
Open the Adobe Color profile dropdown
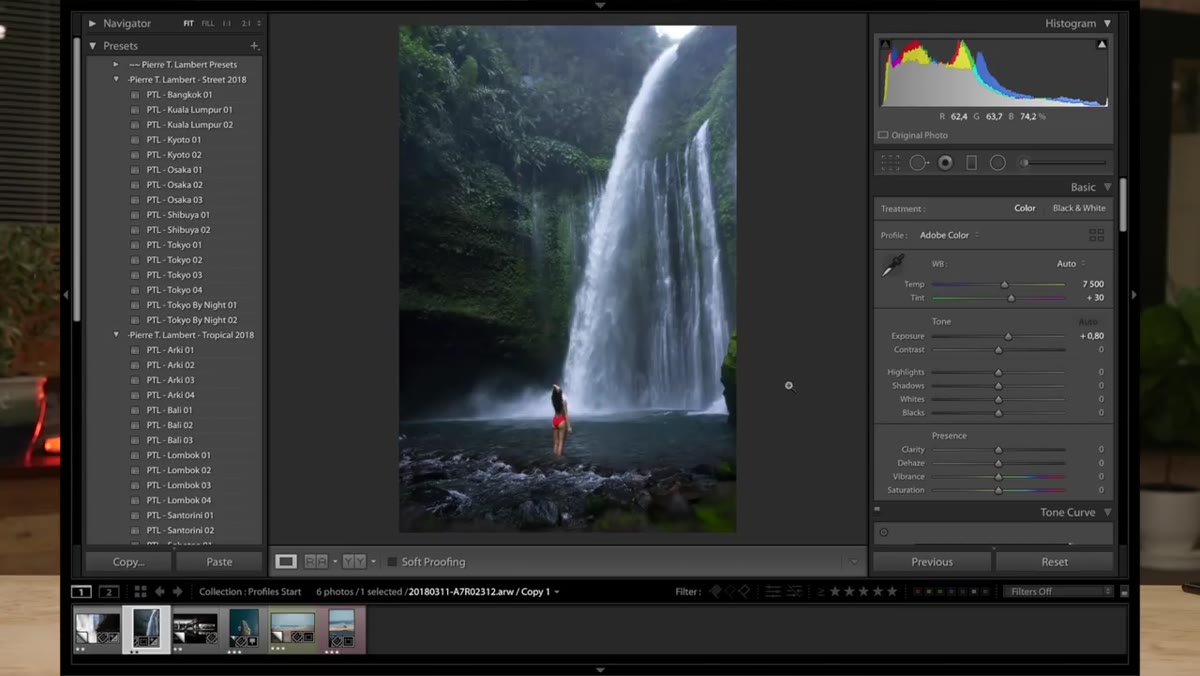tap(949, 235)
